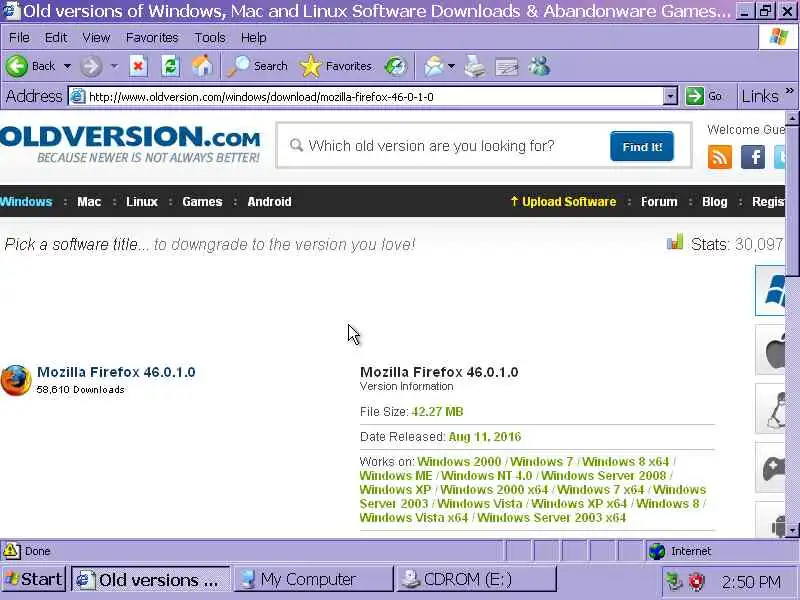The height and width of the screenshot is (600, 800).
Task: Open the Mail dropdown arrow
Action: point(451,66)
